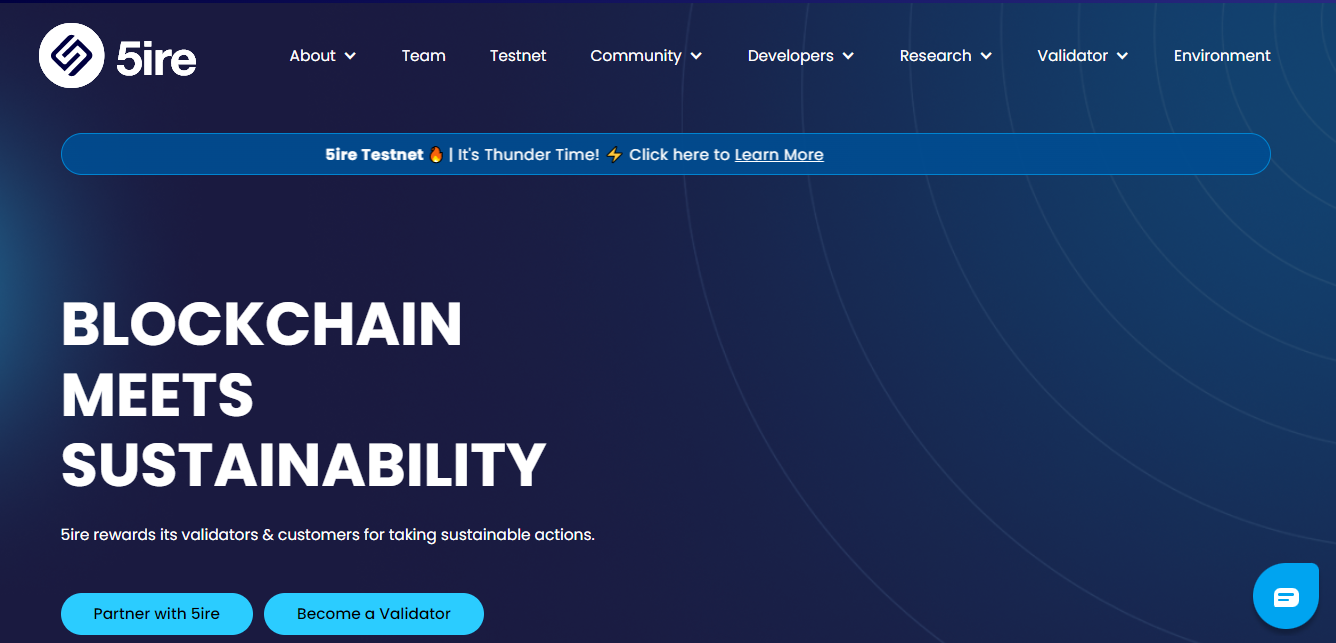Image resolution: width=1336 pixels, height=643 pixels.
Task: Click the Community menu label
Action: point(635,56)
